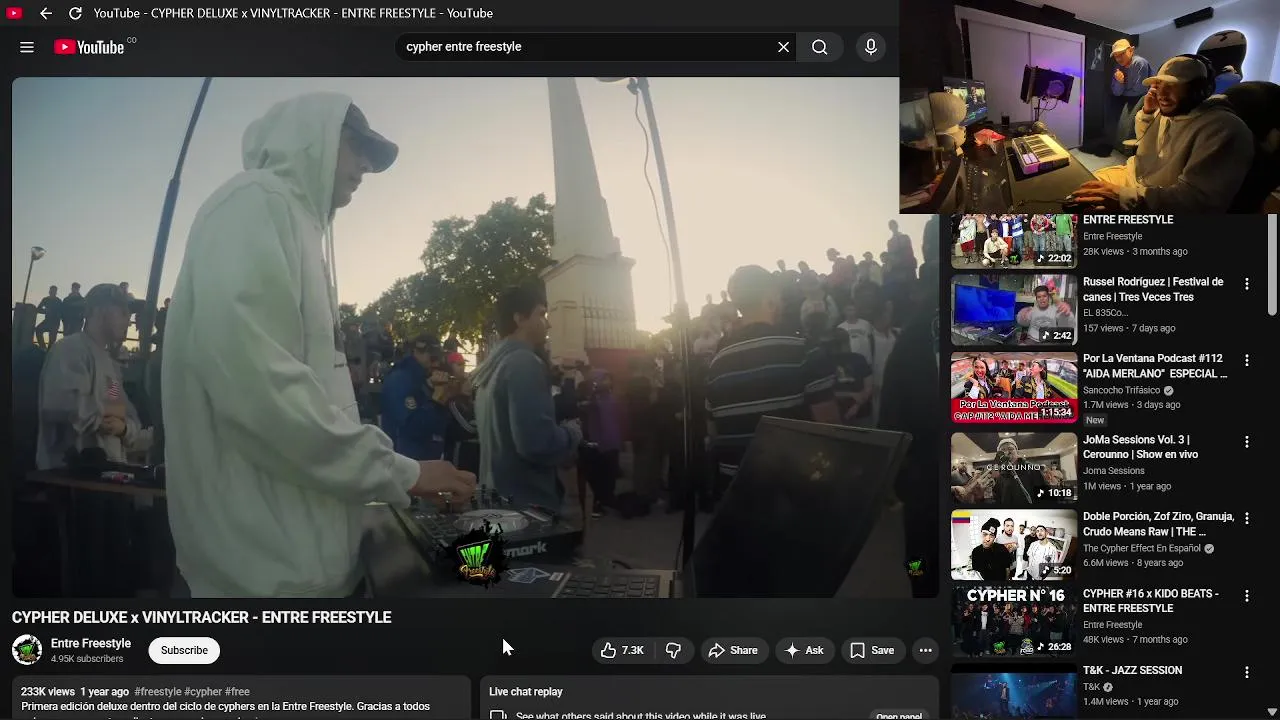Go back with the browser back arrow
The image size is (1280, 720).
45,13
